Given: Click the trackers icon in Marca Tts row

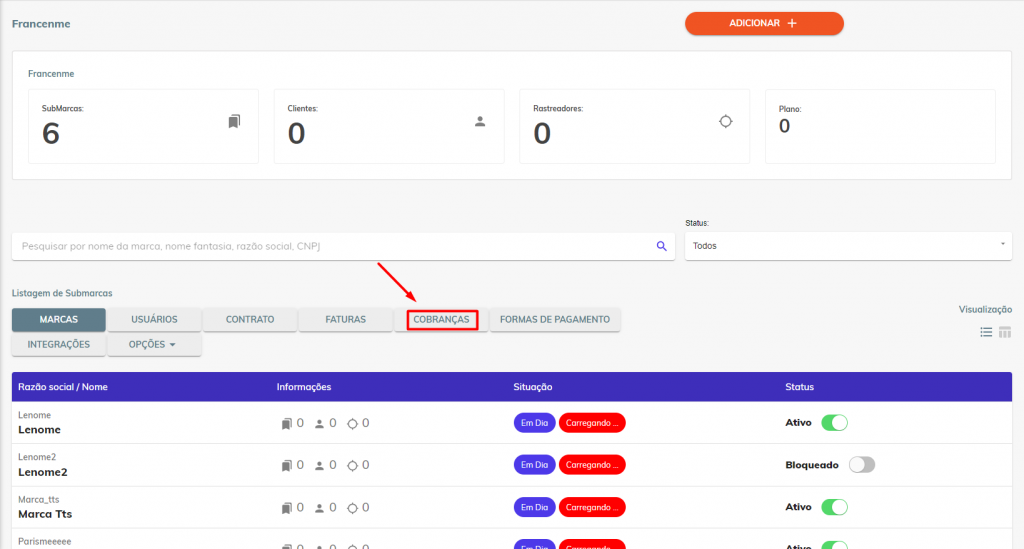Looking at the screenshot, I should (352, 508).
